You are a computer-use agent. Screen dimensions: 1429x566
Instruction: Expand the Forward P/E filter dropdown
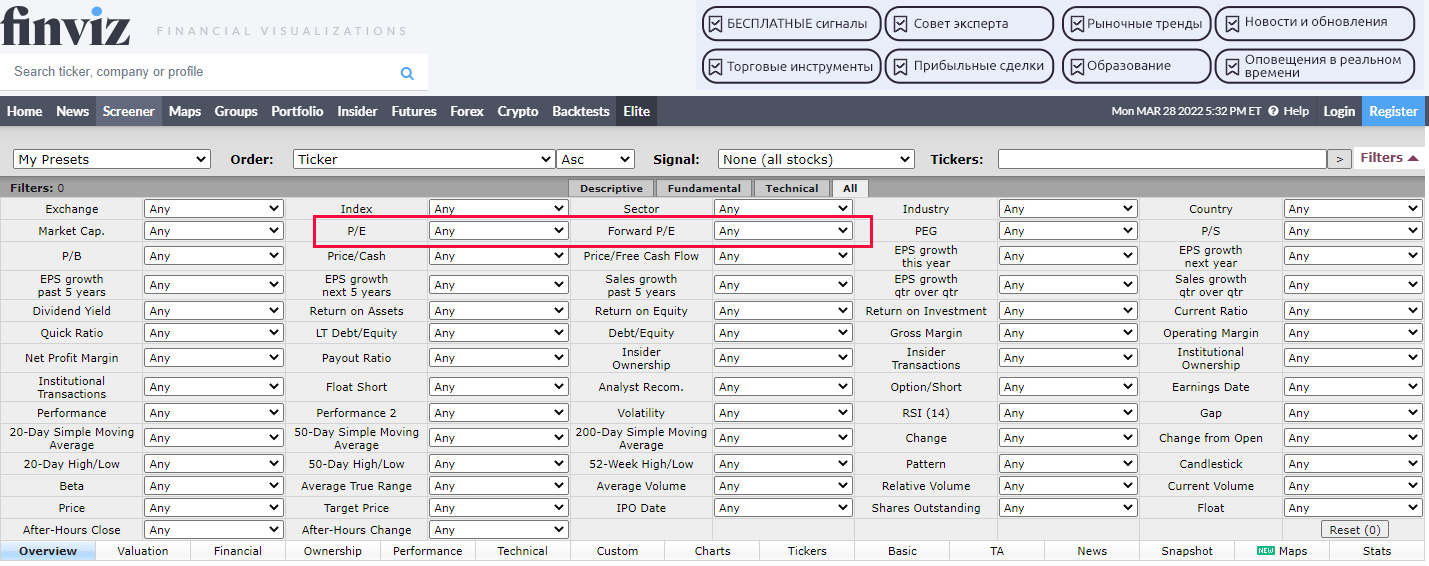[x=783, y=231]
